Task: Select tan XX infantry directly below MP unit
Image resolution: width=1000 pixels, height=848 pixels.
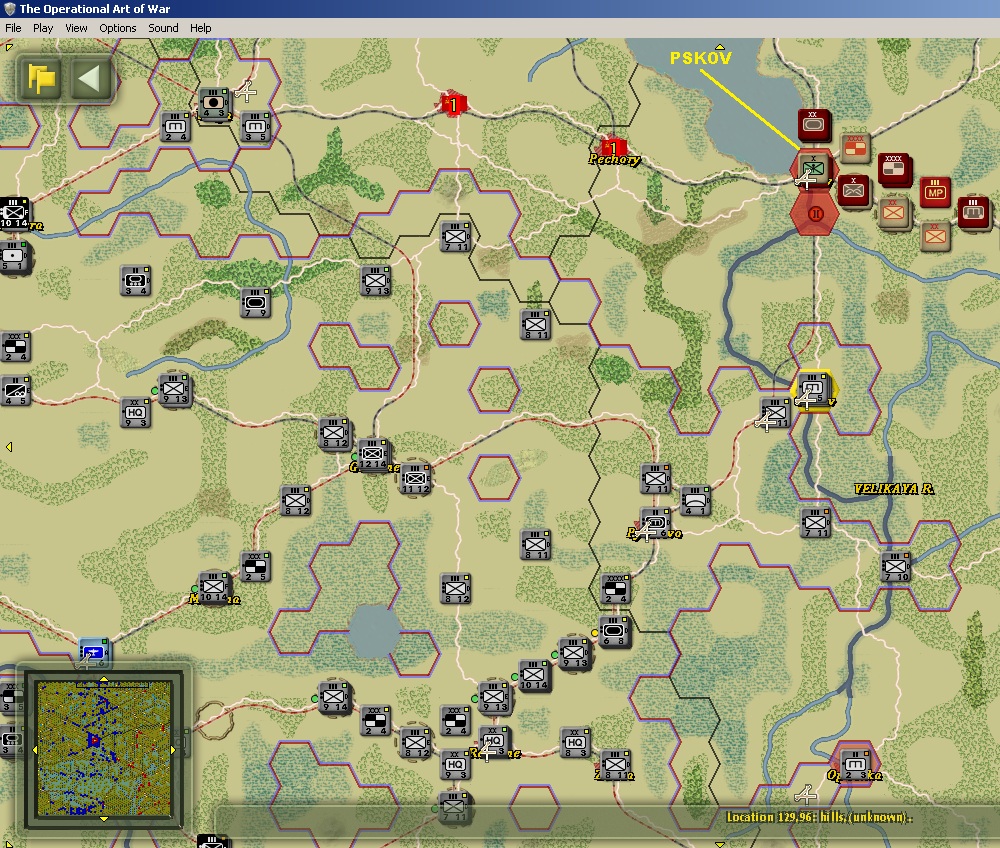Action: pos(936,236)
